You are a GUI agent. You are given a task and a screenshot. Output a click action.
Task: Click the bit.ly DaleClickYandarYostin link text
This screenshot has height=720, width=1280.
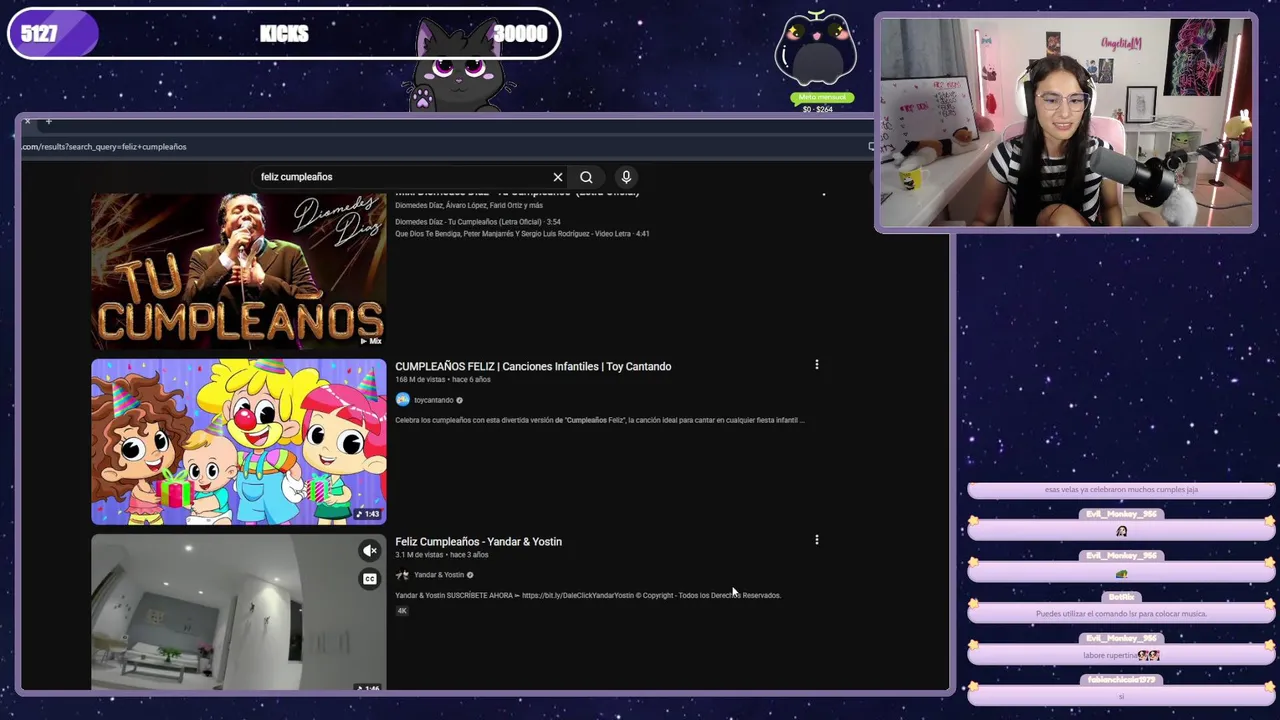pos(578,595)
